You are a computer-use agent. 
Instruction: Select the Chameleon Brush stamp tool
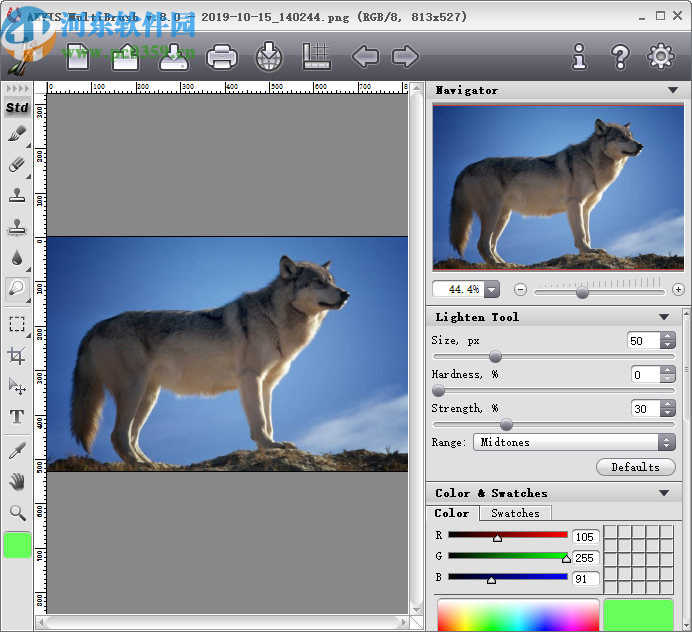pyautogui.click(x=17, y=227)
